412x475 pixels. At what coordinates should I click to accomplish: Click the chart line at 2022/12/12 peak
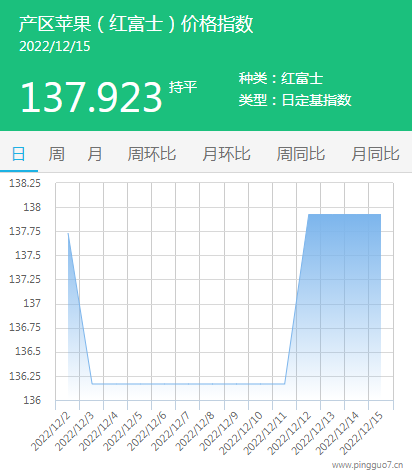pos(309,214)
